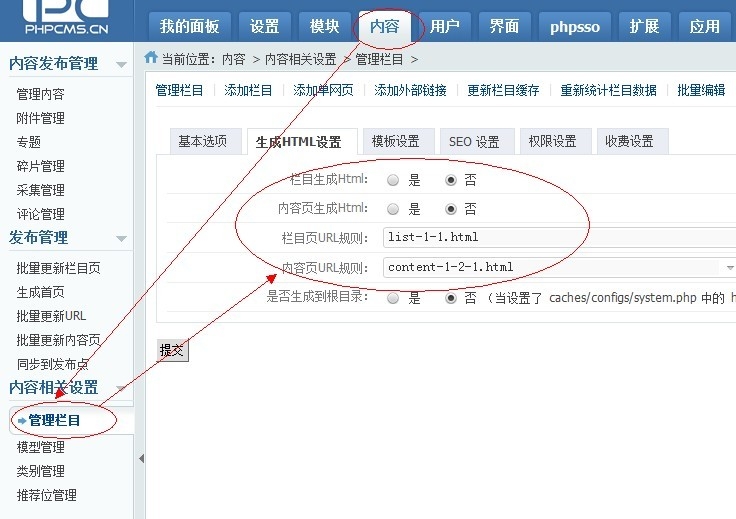Click 内容相关设置 in breadcrumb path
Viewport: 736px width, 519px height.
coord(301,60)
